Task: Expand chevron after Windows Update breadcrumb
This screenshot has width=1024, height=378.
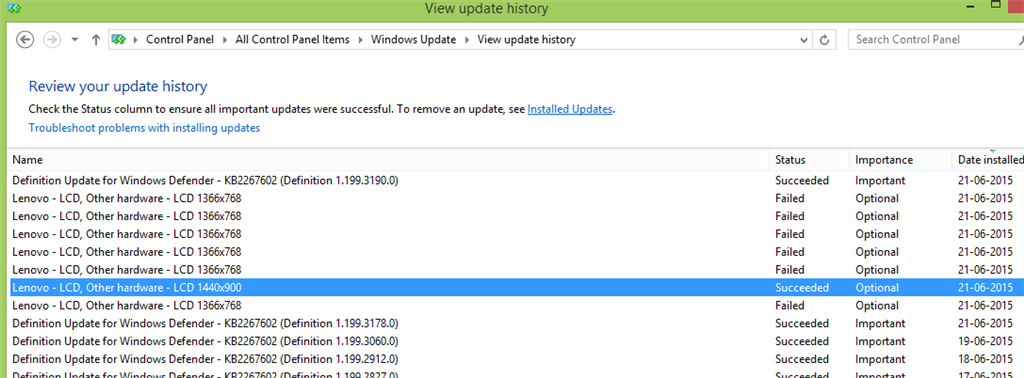Action: [x=467, y=40]
